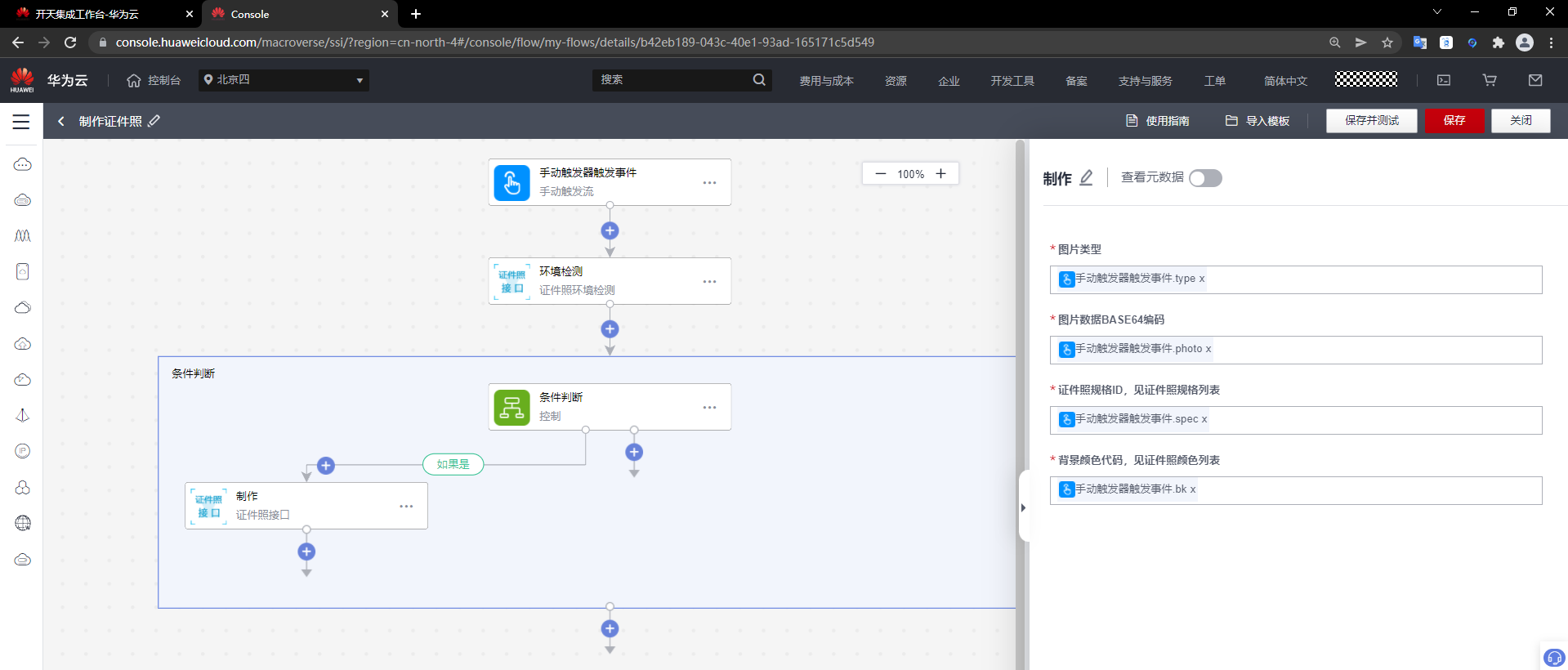1568x670 pixels.
Task: Click the red 保存 button
Action: [1454, 120]
